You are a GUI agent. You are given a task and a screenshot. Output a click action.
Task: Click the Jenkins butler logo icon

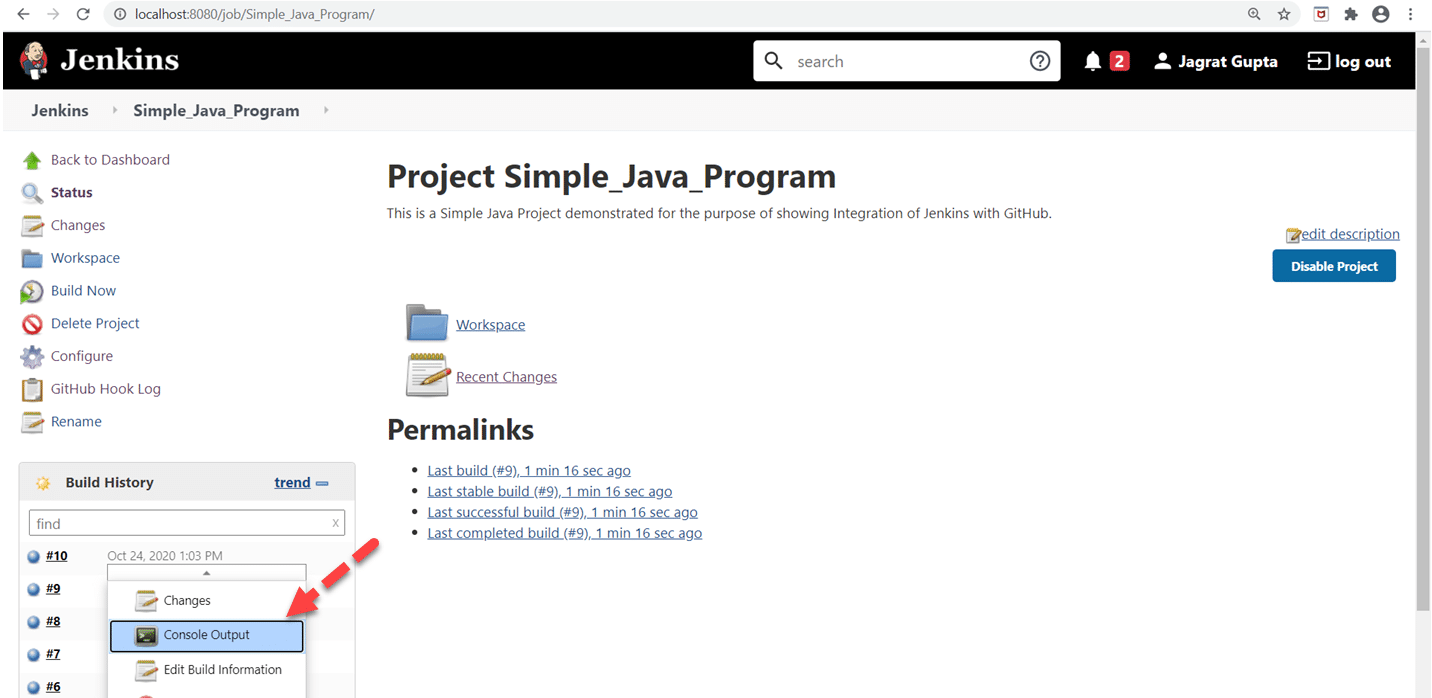point(34,61)
